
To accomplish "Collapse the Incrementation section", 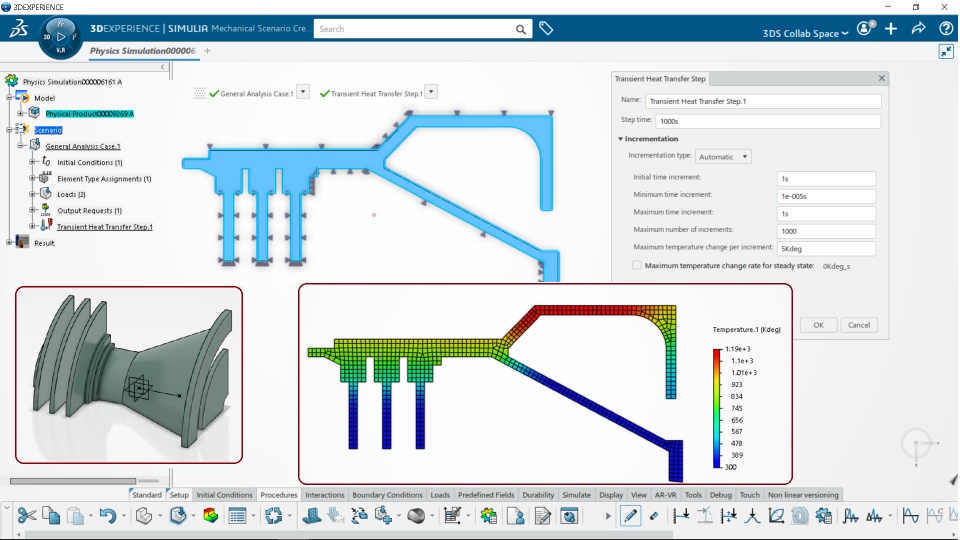I will tap(620, 139).
